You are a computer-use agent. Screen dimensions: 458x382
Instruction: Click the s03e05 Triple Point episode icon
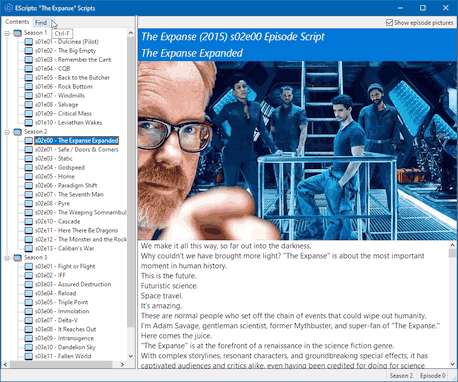click(x=29, y=302)
